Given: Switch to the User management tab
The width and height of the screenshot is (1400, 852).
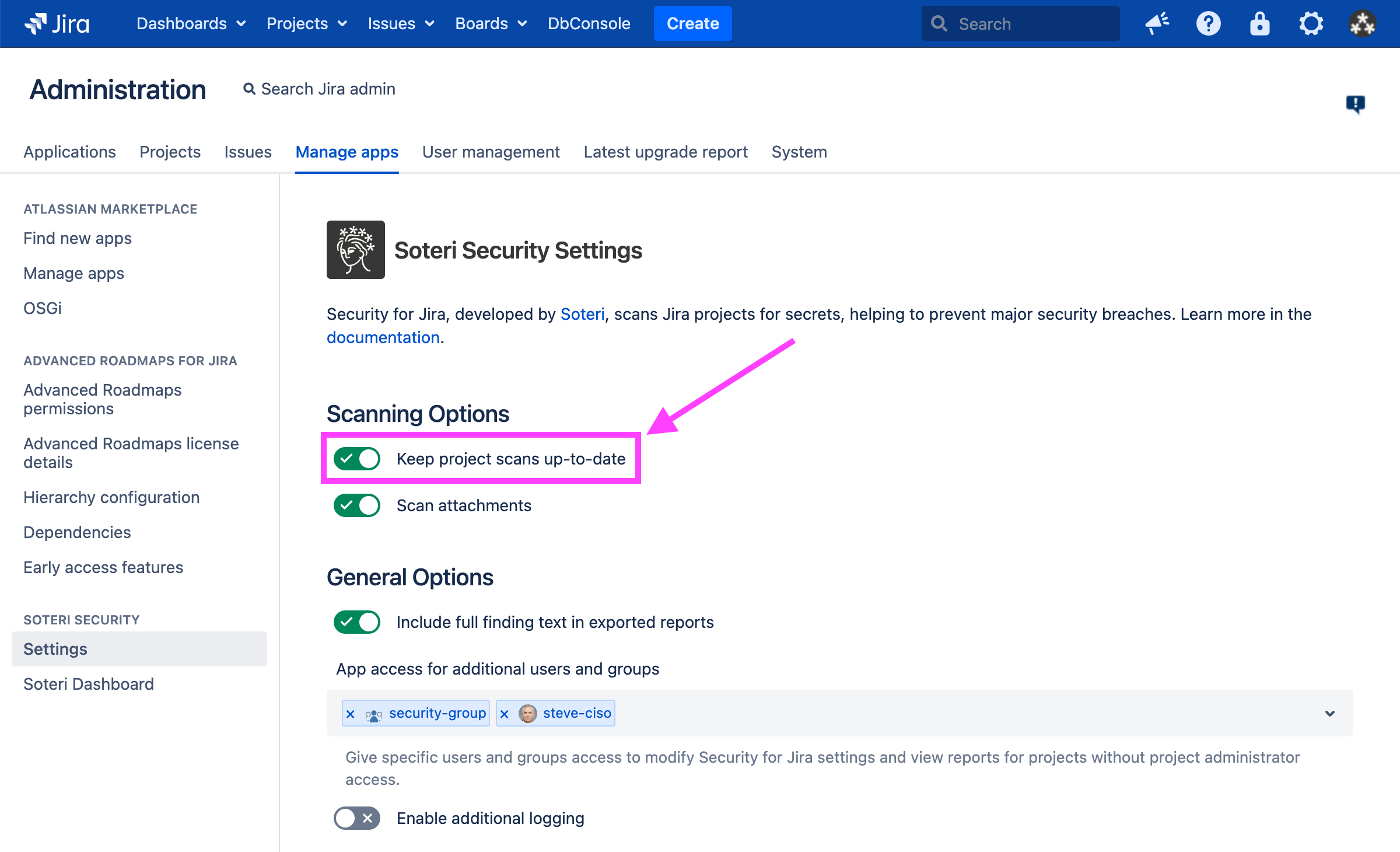Looking at the screenshot, I should [491, 152].
